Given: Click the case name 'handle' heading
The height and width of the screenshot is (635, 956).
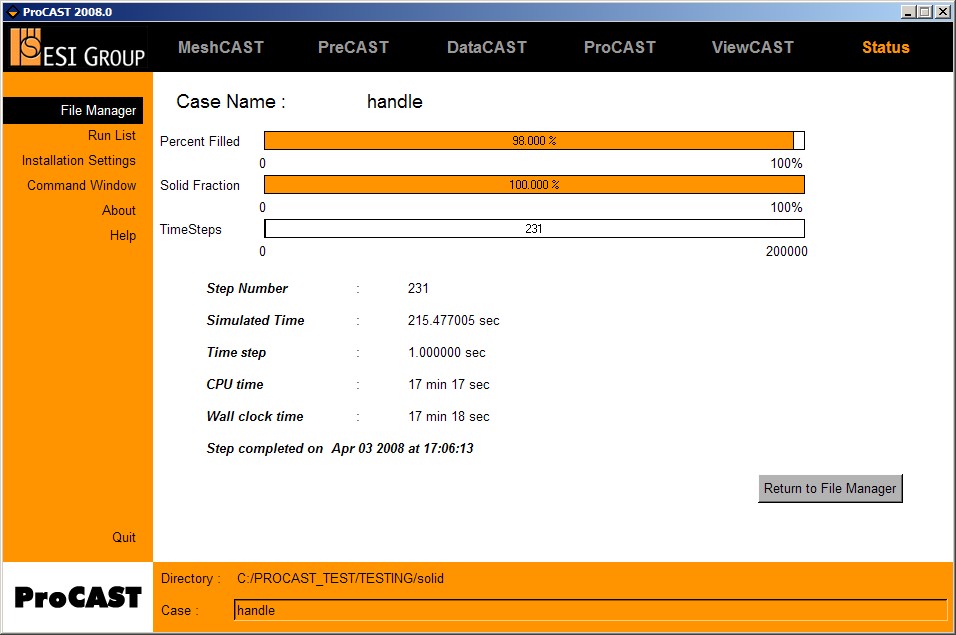Looking at the screenshot, I should 394,101.
